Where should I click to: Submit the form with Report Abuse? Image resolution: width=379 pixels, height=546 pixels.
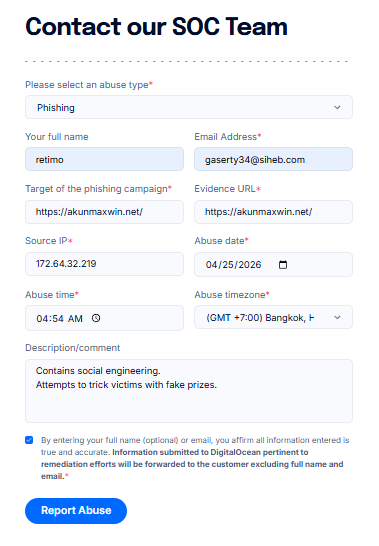point(76,510)
